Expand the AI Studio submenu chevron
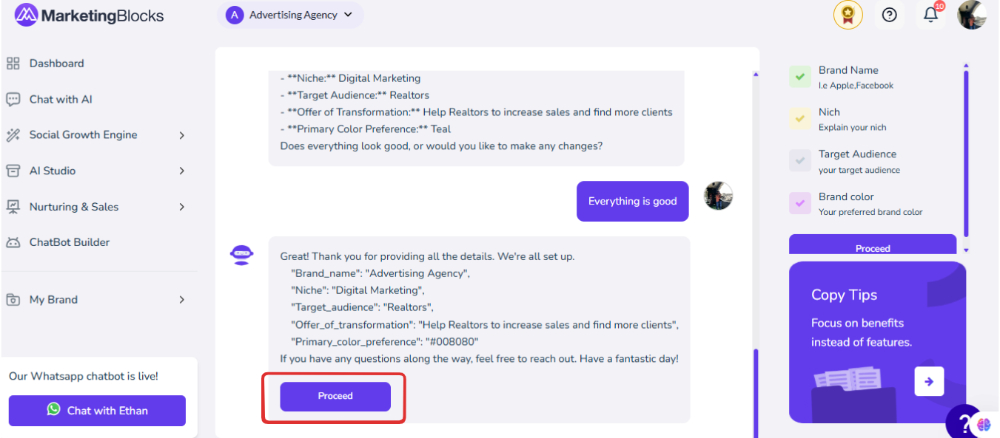The height and width of the screenshot is (438, 1000). tap(182, 171)
